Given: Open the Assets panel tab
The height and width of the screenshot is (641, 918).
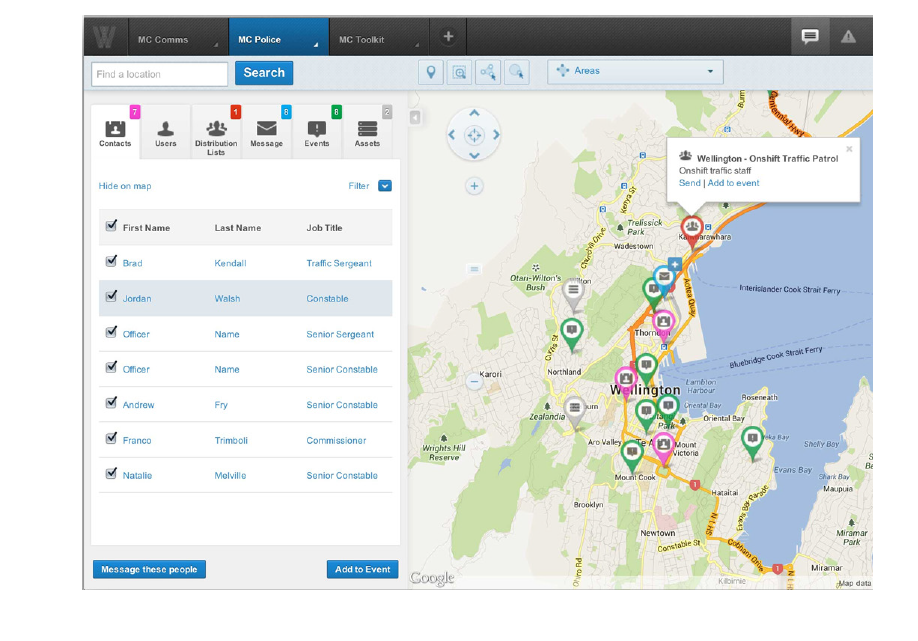Looking at the screenshot, I should pyautogui.click(x=367, y=132).
